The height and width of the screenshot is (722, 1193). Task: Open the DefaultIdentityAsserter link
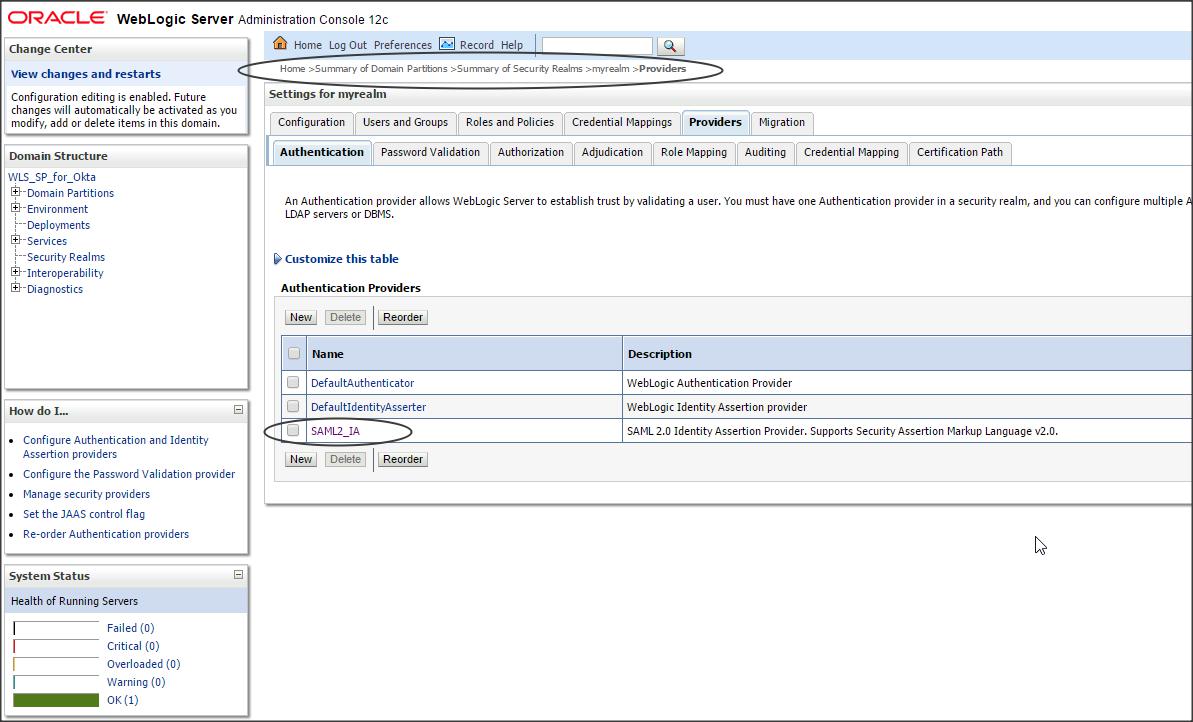(368, 408)
